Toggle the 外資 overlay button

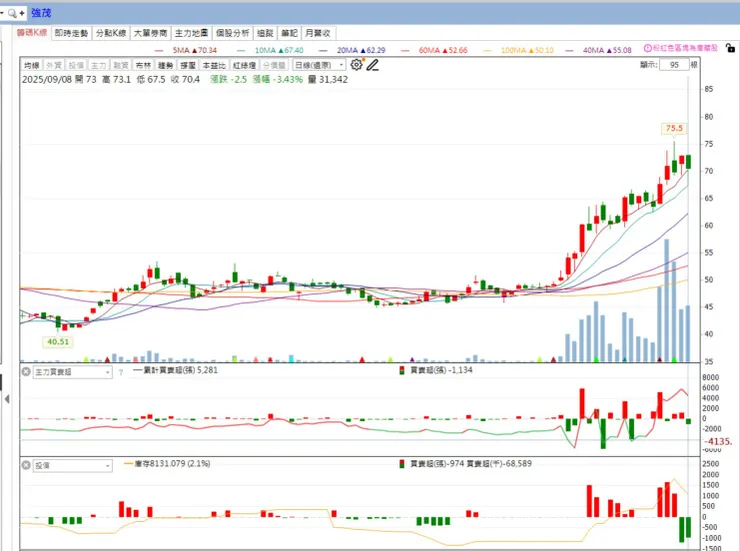(x=54, y=65)
